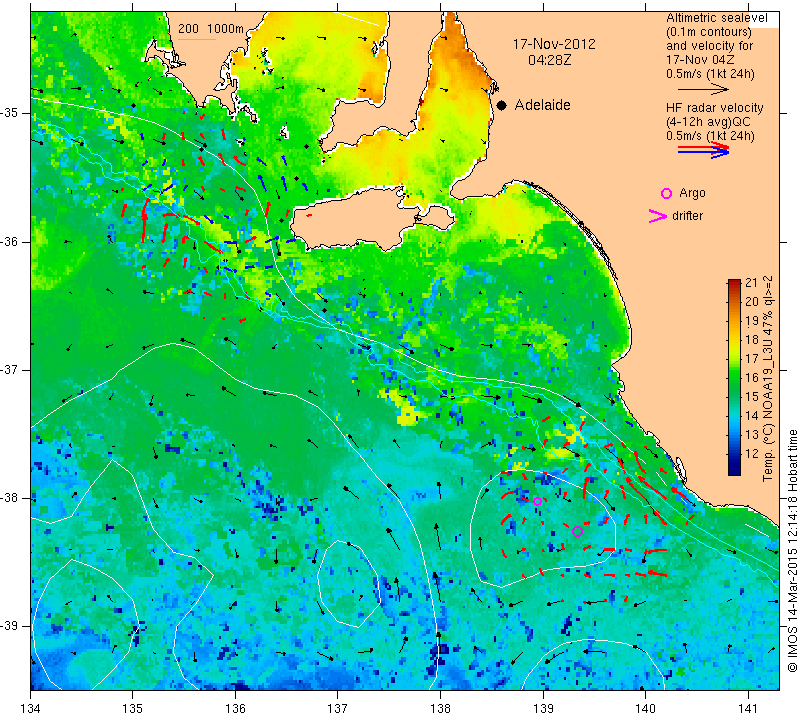800x720 pixels.
Task: Click the longitude label '136'
Action: 235,708
